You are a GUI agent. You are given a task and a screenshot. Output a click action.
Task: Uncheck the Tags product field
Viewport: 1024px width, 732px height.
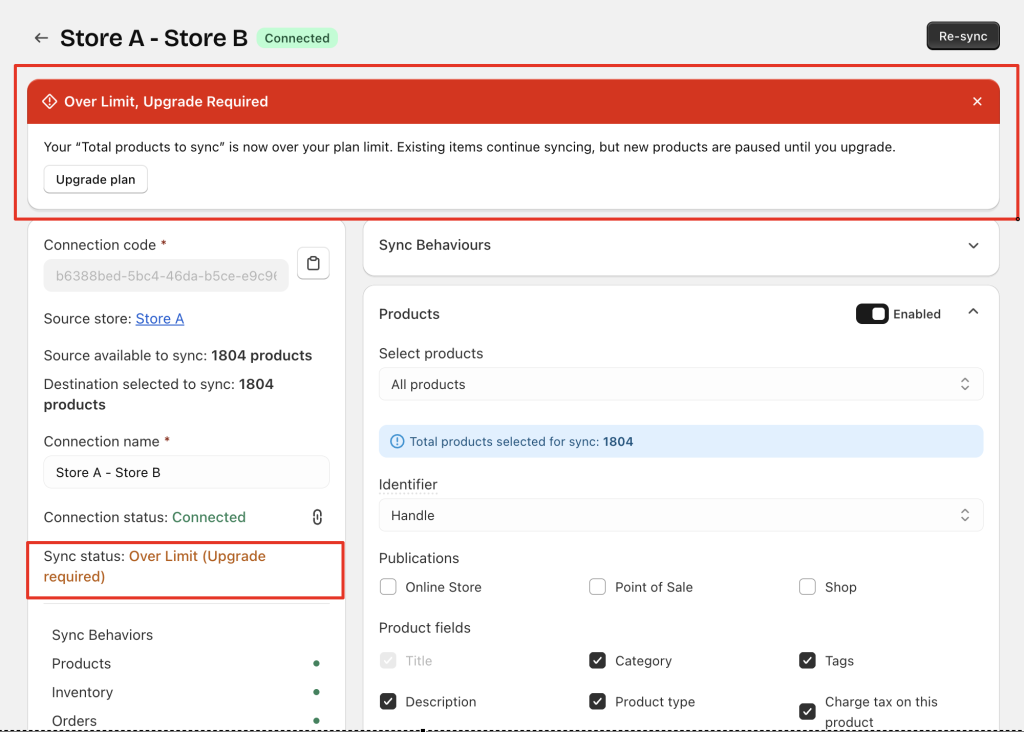(807, 661)
